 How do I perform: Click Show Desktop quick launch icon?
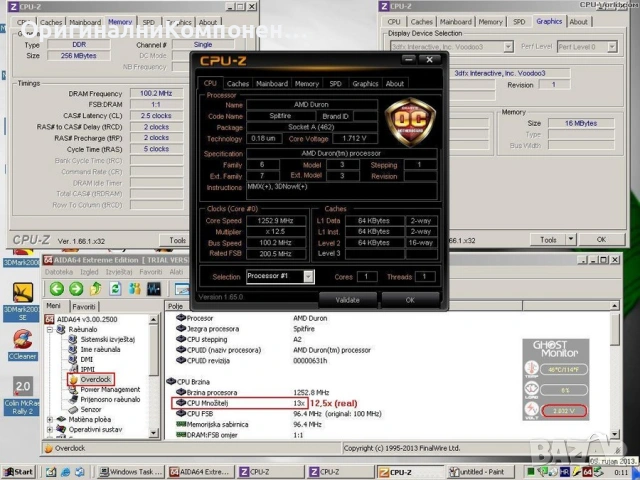coord(51,472)
